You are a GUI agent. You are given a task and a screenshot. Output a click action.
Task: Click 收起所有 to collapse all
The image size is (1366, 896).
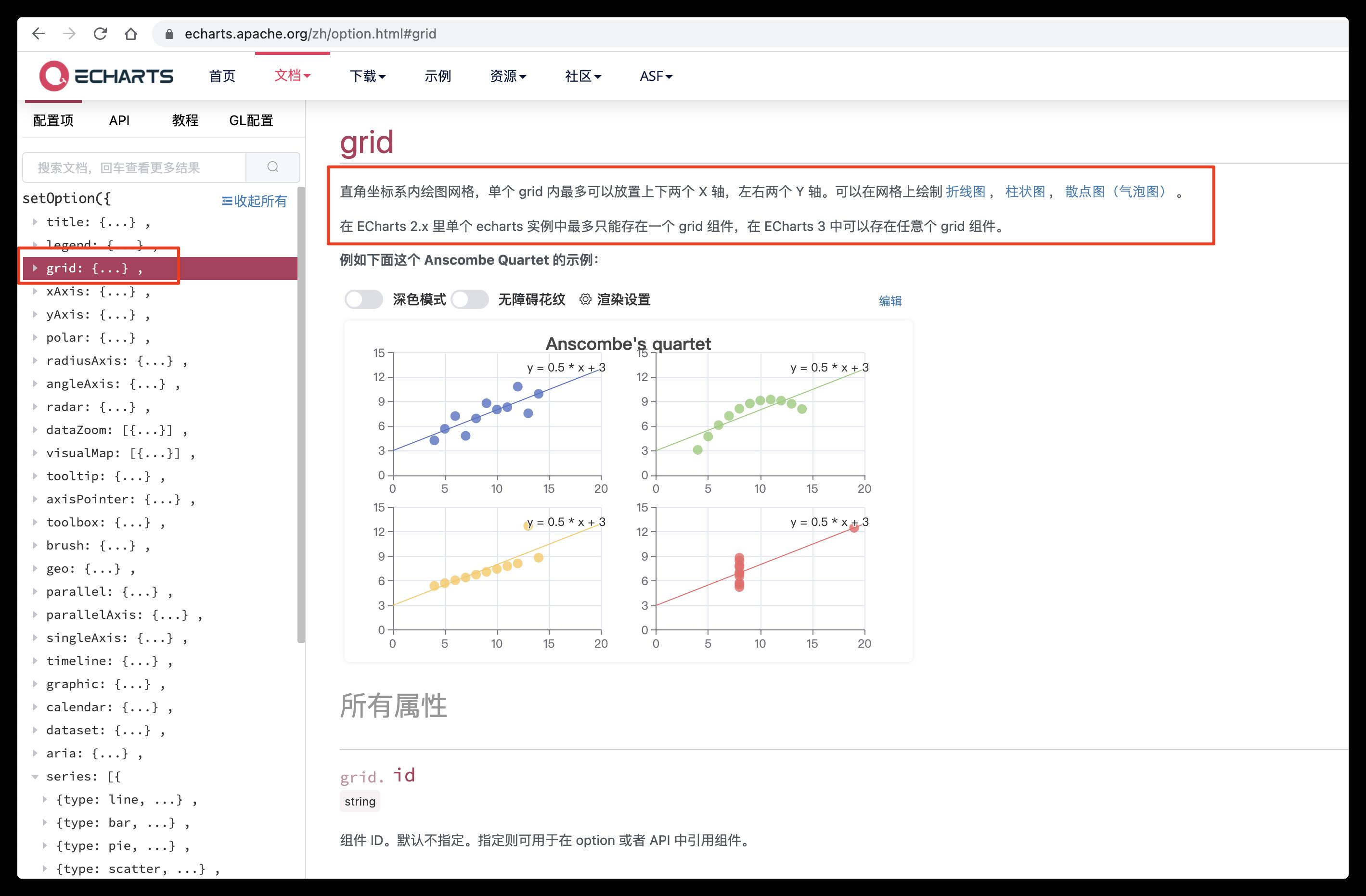[254, 201]
